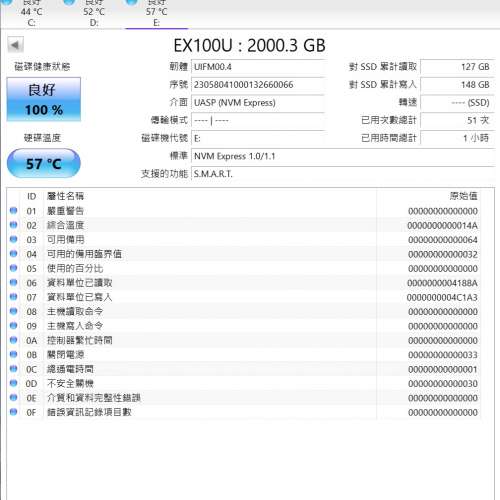Click rotation speed value ---- (SSD)
500x500 pixels.
tap(457, 103)
